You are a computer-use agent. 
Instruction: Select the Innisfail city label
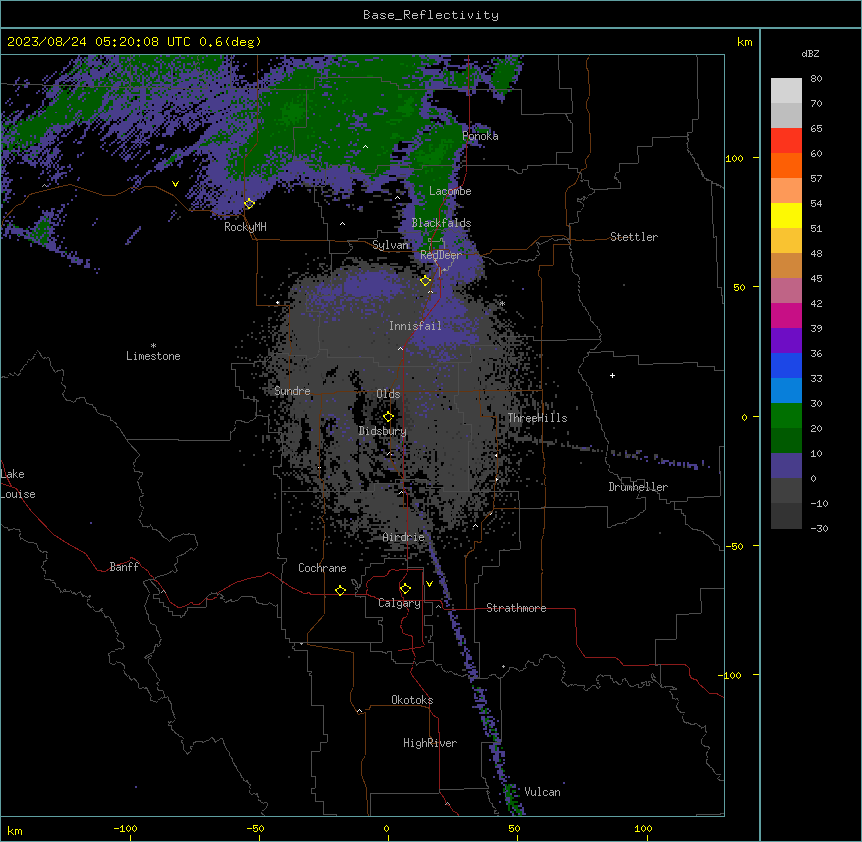pyautogui.click(x=415, y=326)
